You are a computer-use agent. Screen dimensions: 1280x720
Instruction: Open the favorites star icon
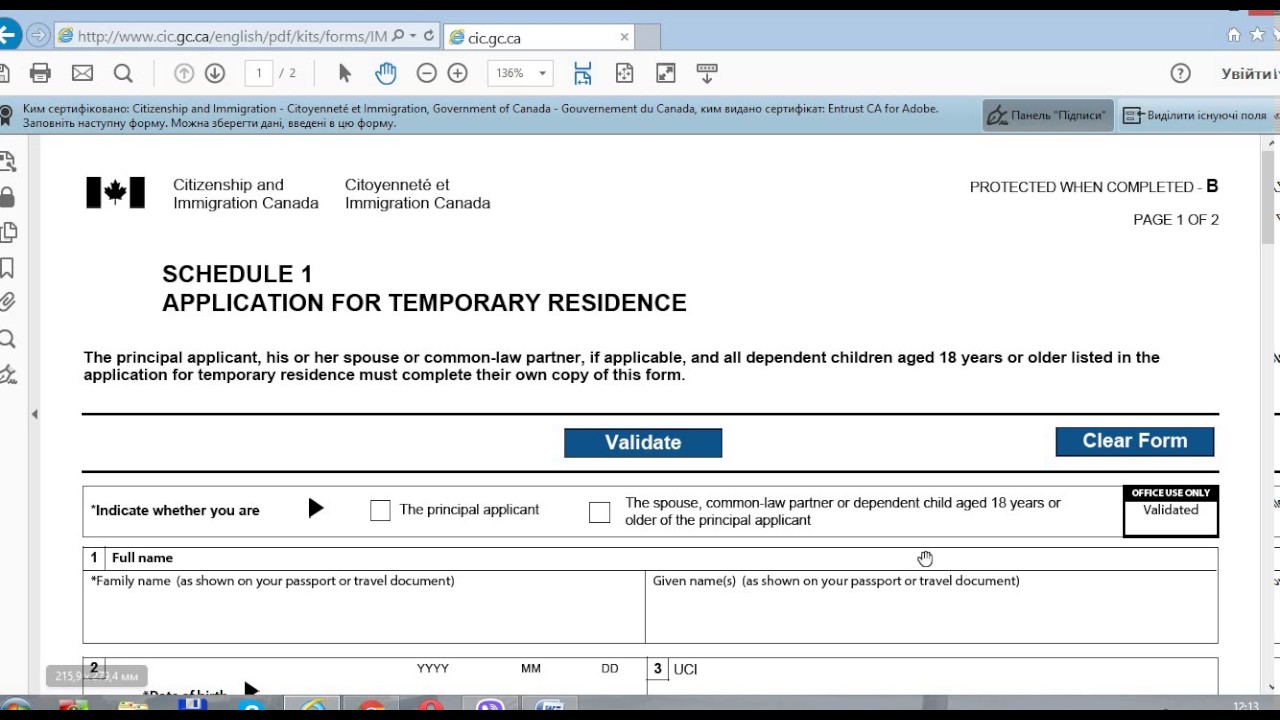(x=1257, y=35)
